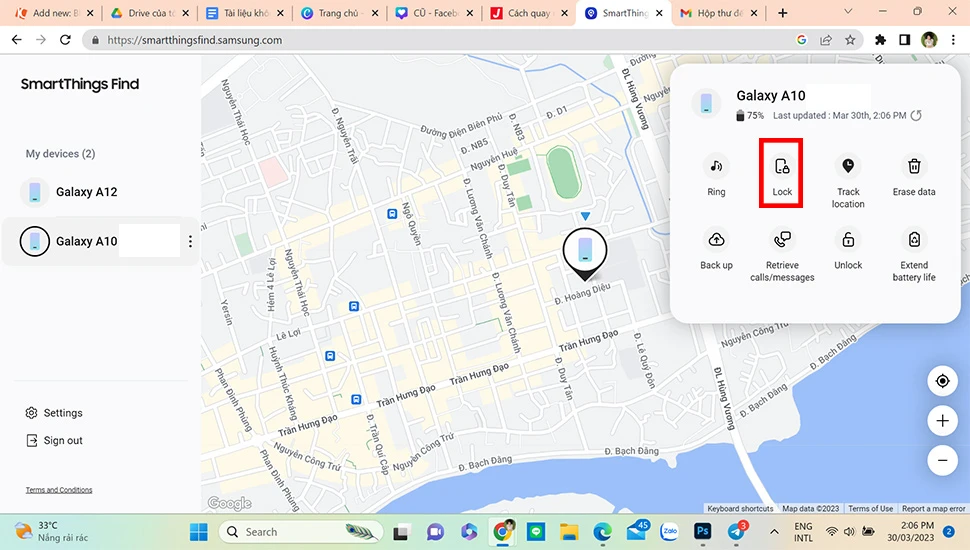
Task: Open Settings in the sidebar
Action: (x=54, y=413)
